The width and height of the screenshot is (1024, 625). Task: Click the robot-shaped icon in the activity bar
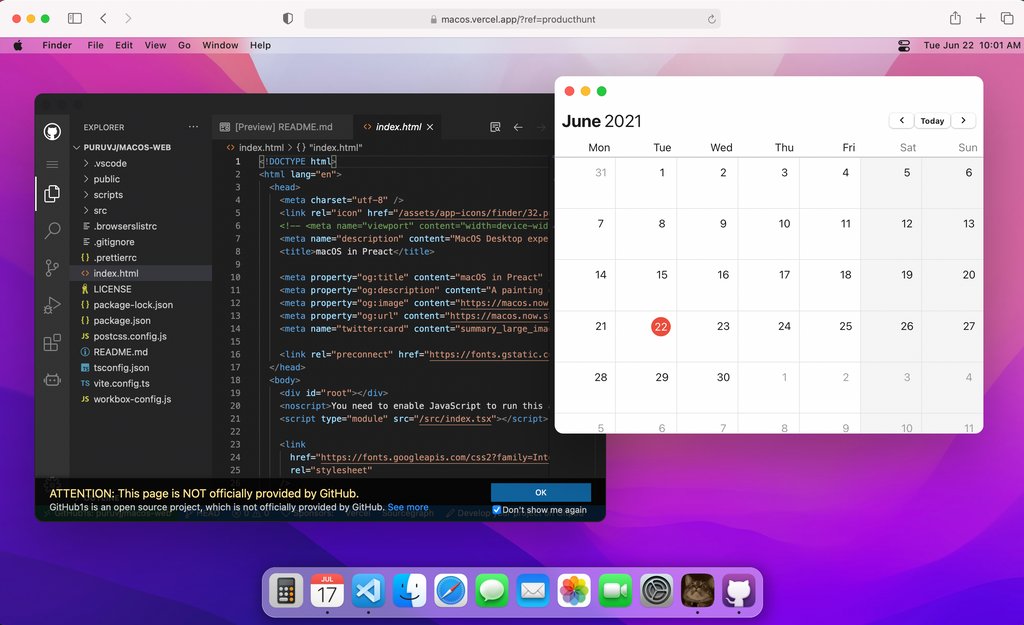pyautogui.click(x=52, y=379)
